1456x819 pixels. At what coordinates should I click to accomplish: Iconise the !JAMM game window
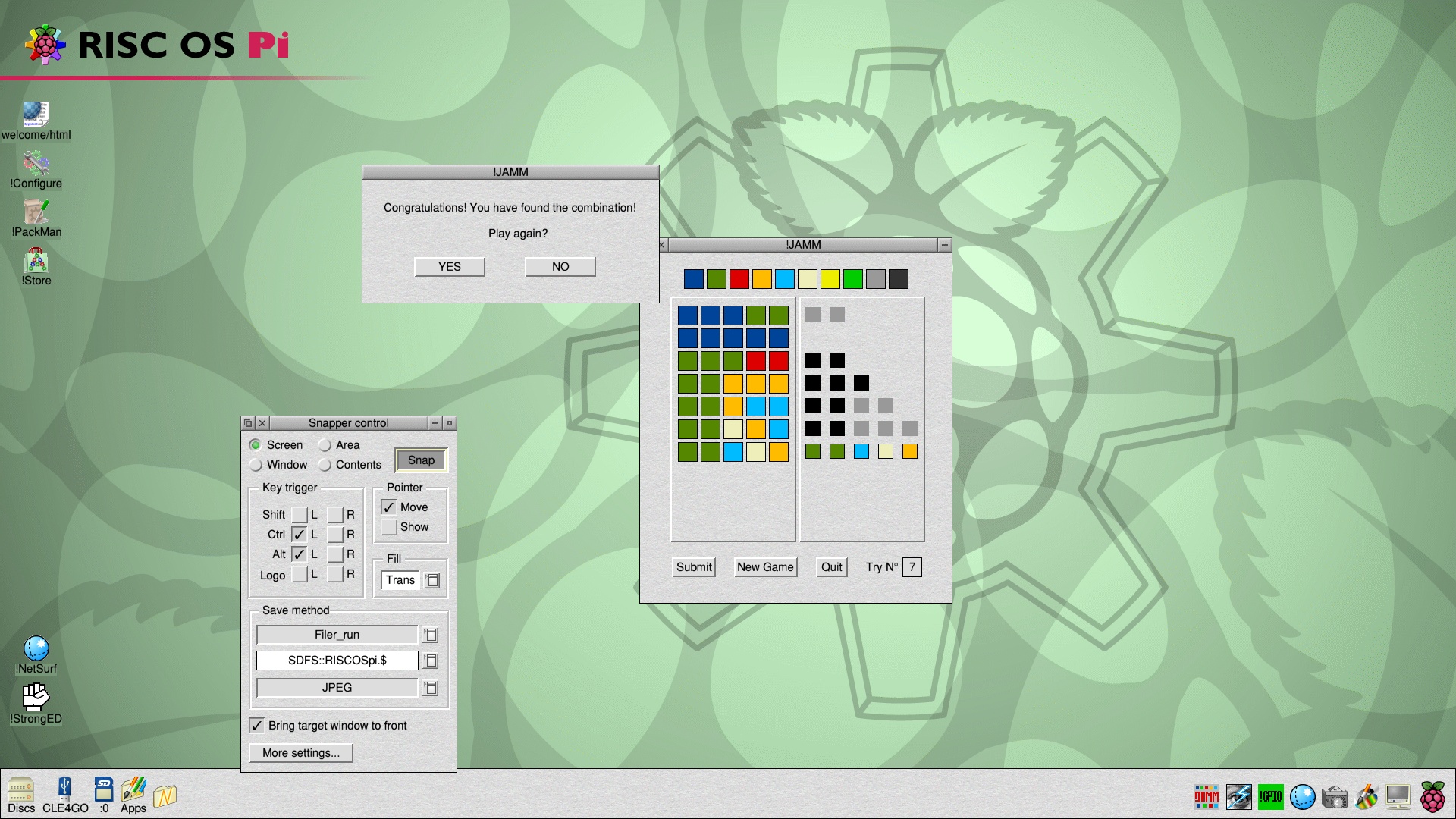click(x=944, y=245)
